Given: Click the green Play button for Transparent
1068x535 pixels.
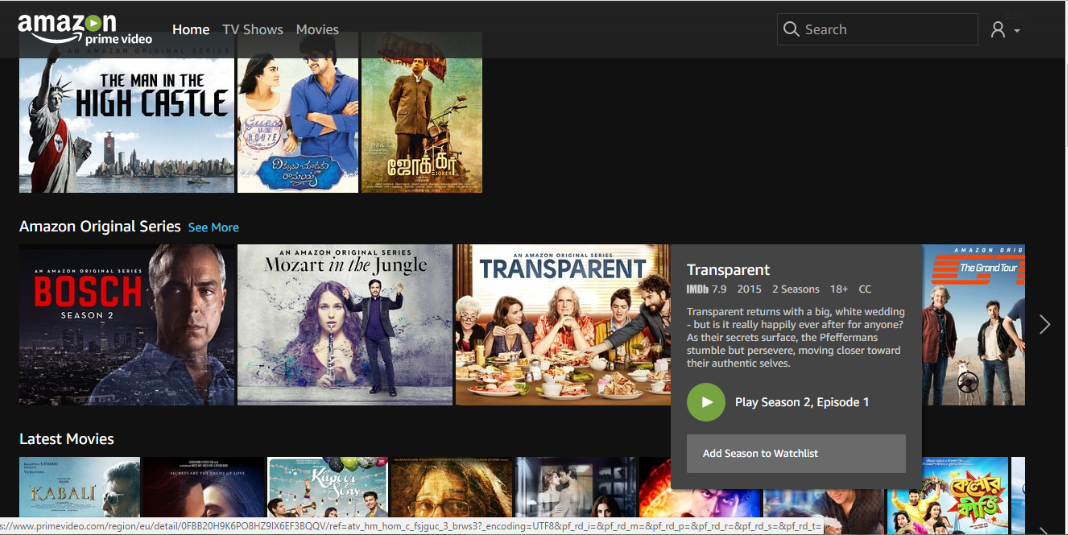Looking at the screenshot, I should (x=706, y=402).
